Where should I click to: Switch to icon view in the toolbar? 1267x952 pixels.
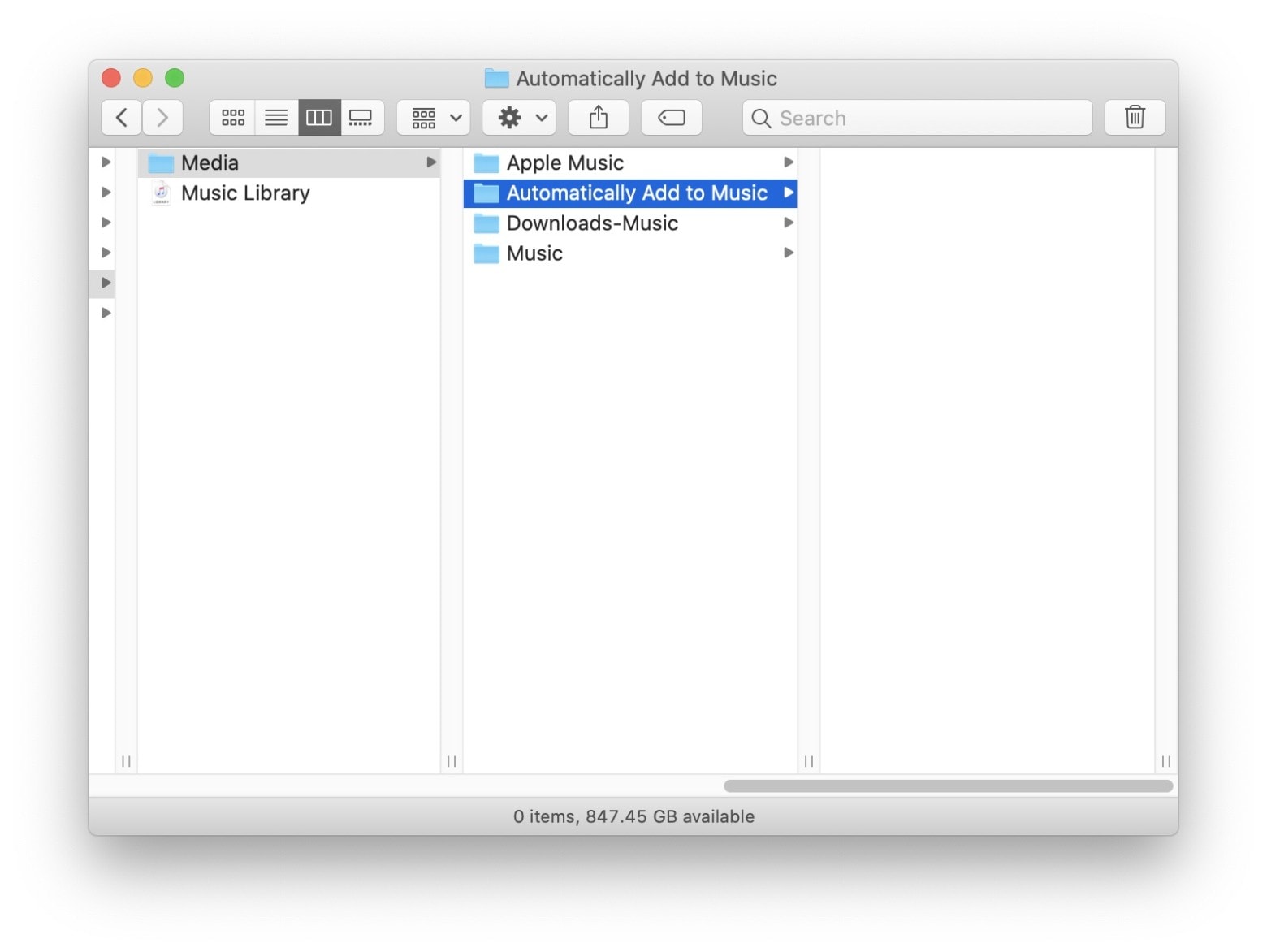[x=232, y=117]
